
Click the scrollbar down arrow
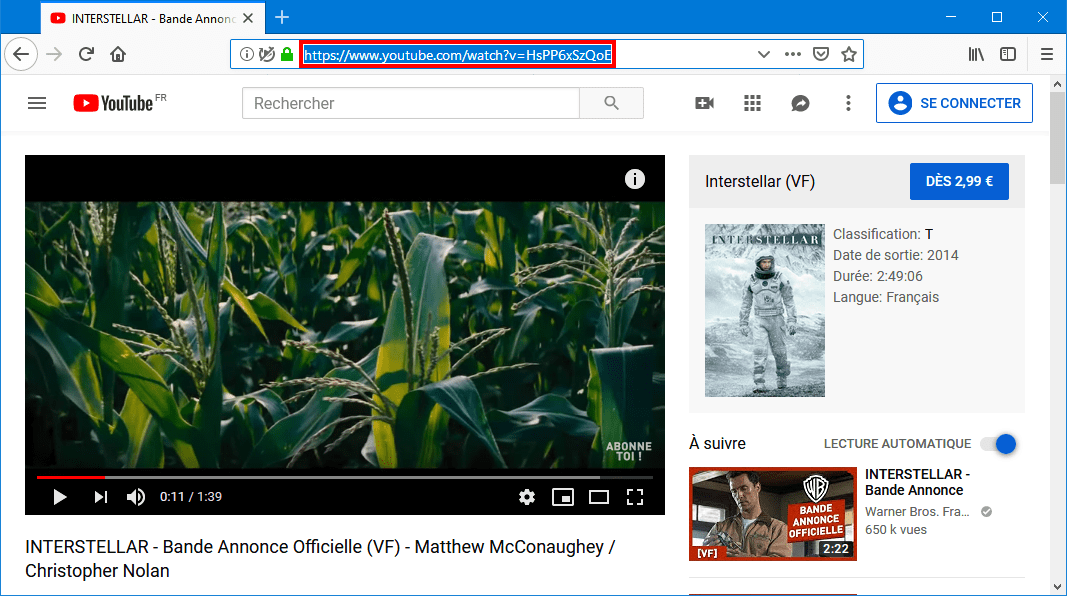coord(1057,586)
